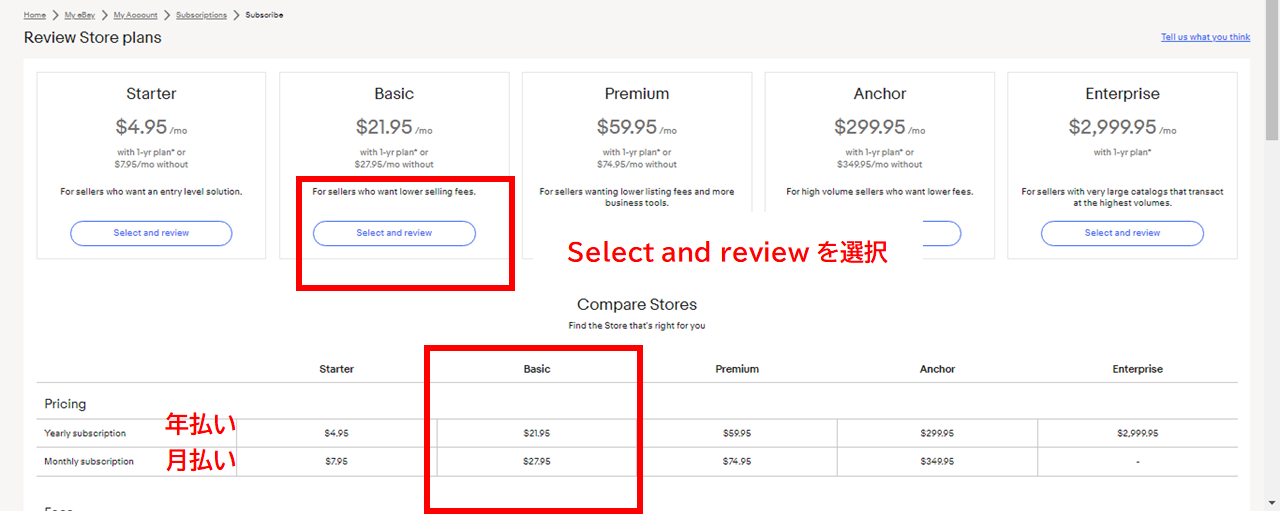Click the 'Compare Stores' heading
The height and width of the screenshot is (514, 1280).
[637, 304]
